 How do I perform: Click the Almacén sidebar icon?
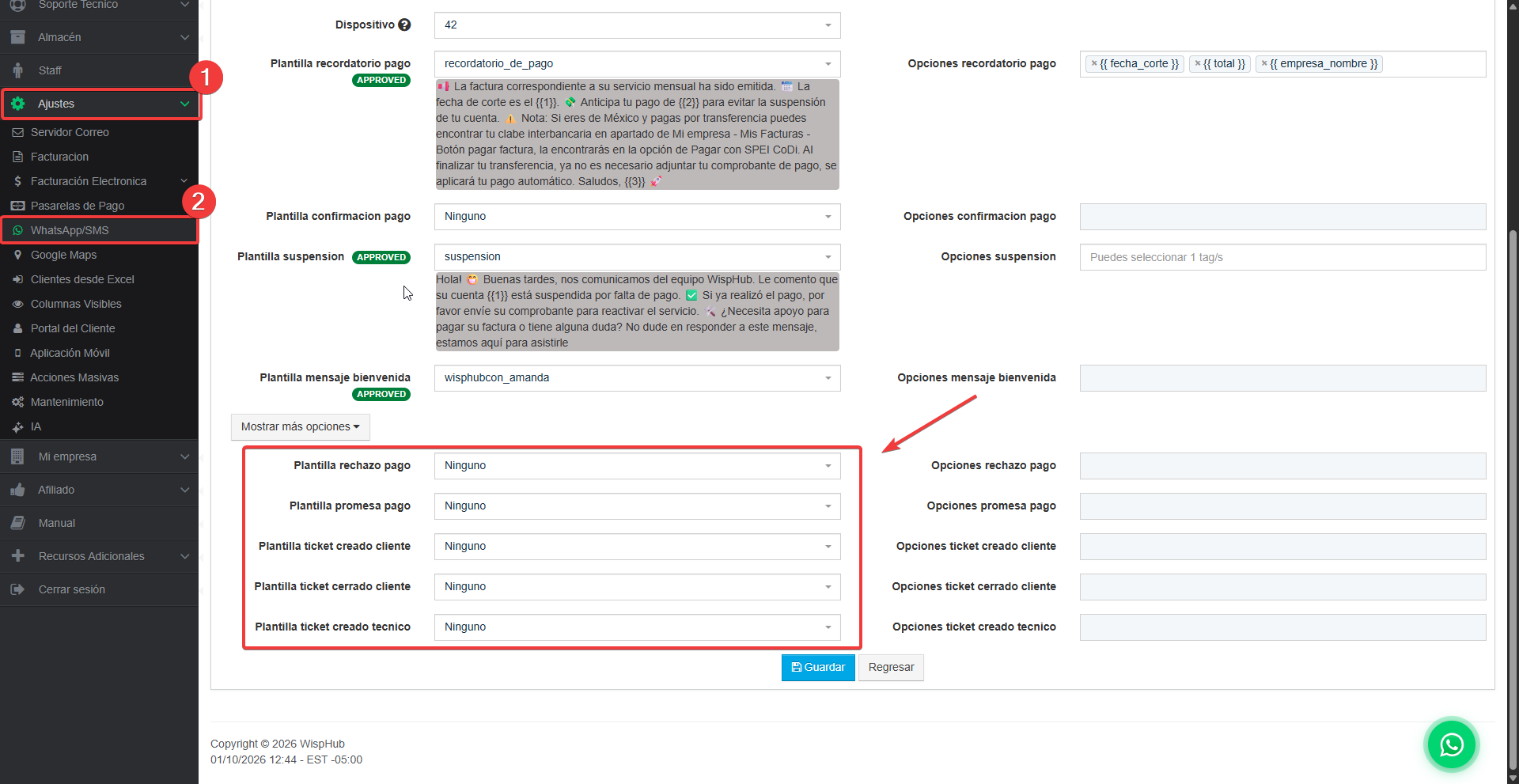click(18, 37)
